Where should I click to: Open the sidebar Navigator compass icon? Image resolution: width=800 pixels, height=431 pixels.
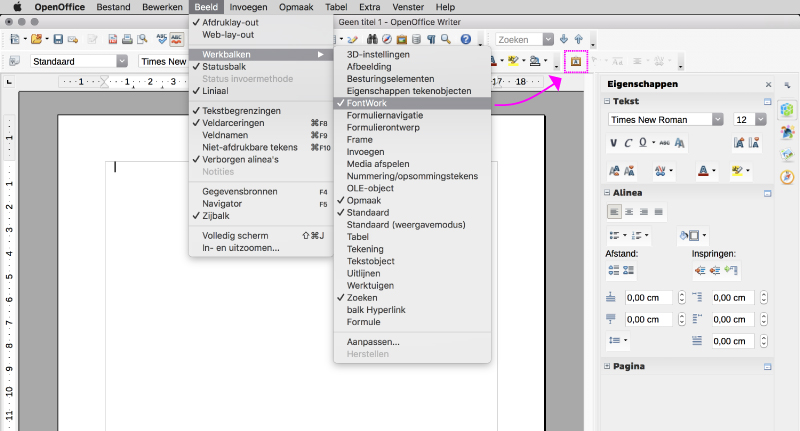pos(787,176)
